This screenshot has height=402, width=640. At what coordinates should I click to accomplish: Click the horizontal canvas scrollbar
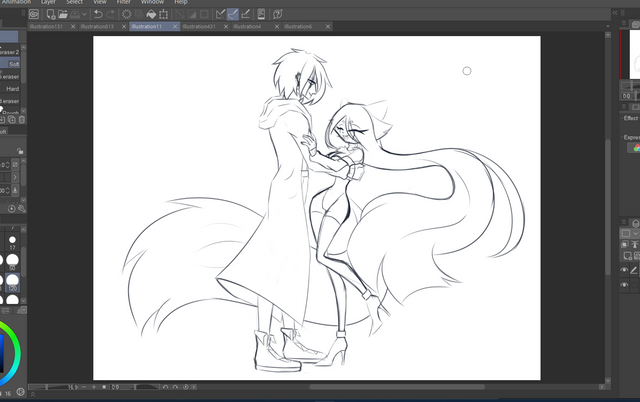pos(397,387)
